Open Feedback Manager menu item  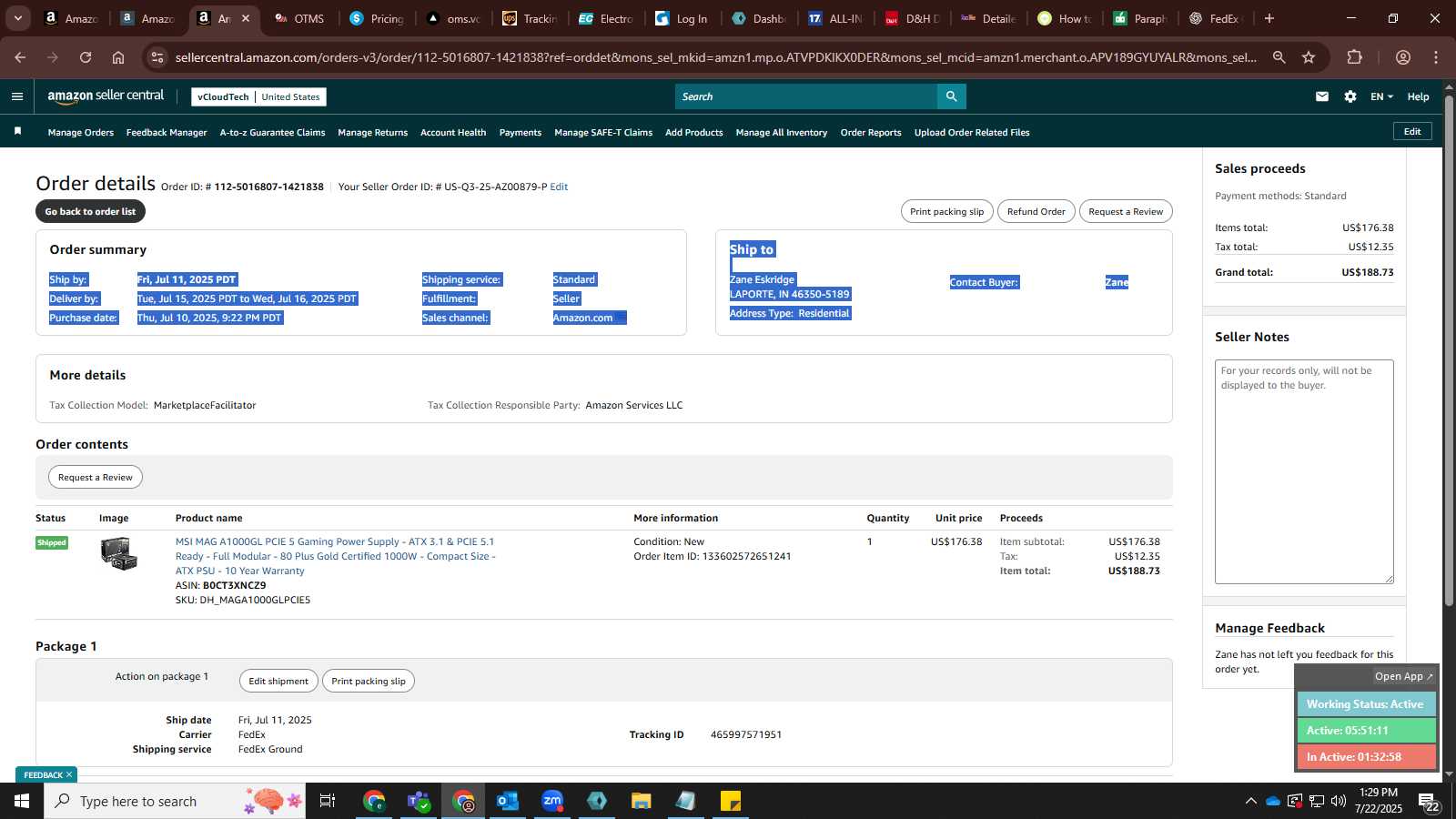pyautogui.click(x=167, y=132)
